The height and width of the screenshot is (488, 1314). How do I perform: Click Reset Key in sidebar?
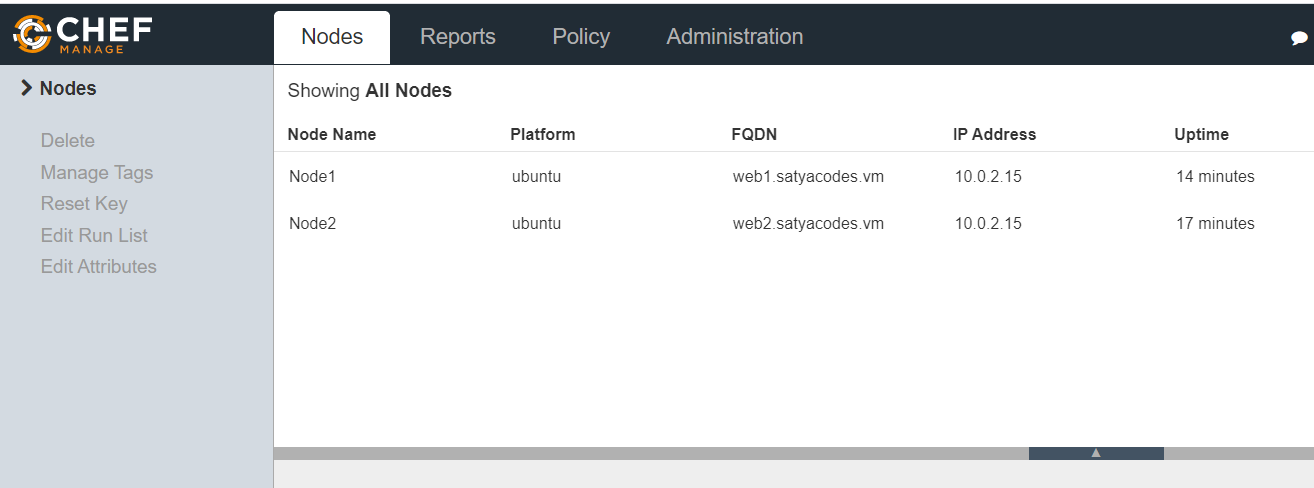click(x=83, y=204)
